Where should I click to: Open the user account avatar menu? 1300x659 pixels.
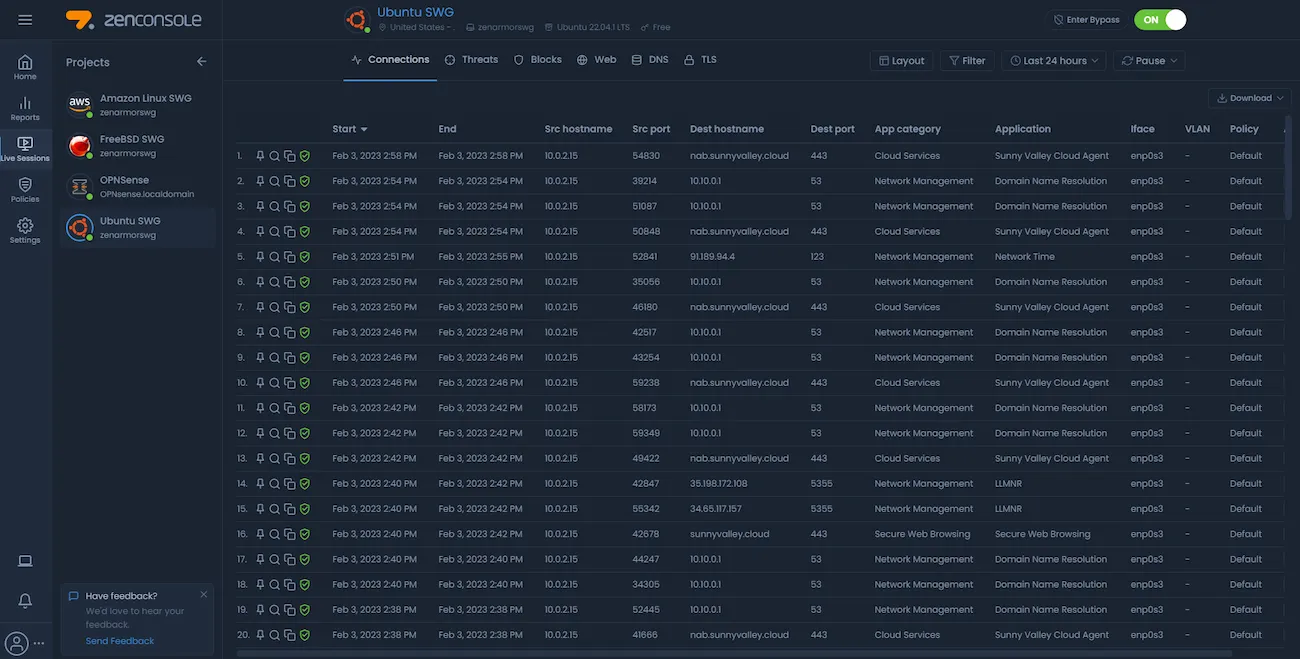pos(17,642)
